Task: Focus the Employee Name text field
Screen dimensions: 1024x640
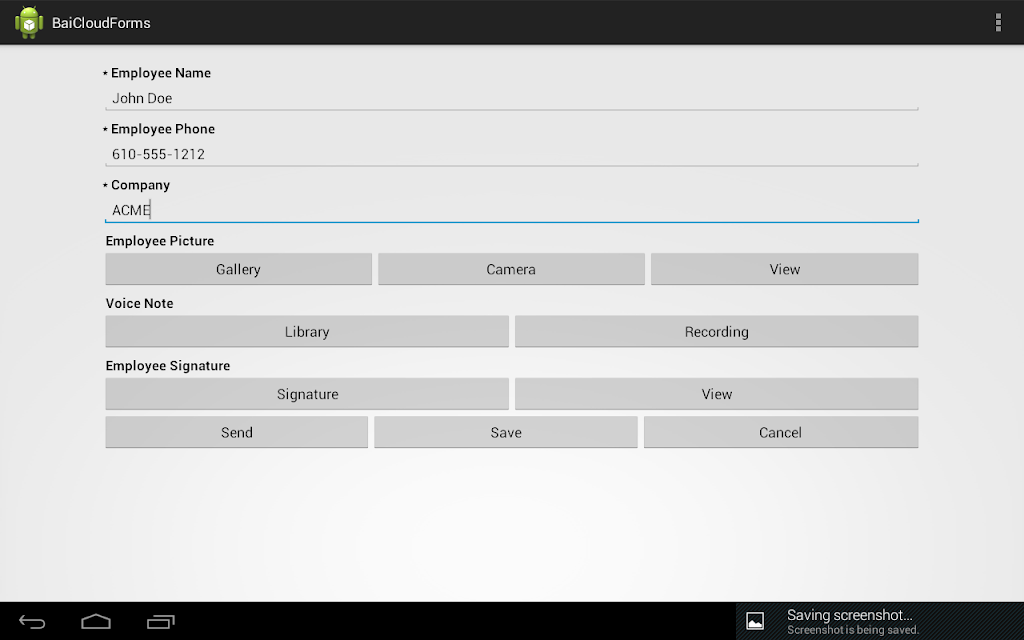Action: coord(512,98)
